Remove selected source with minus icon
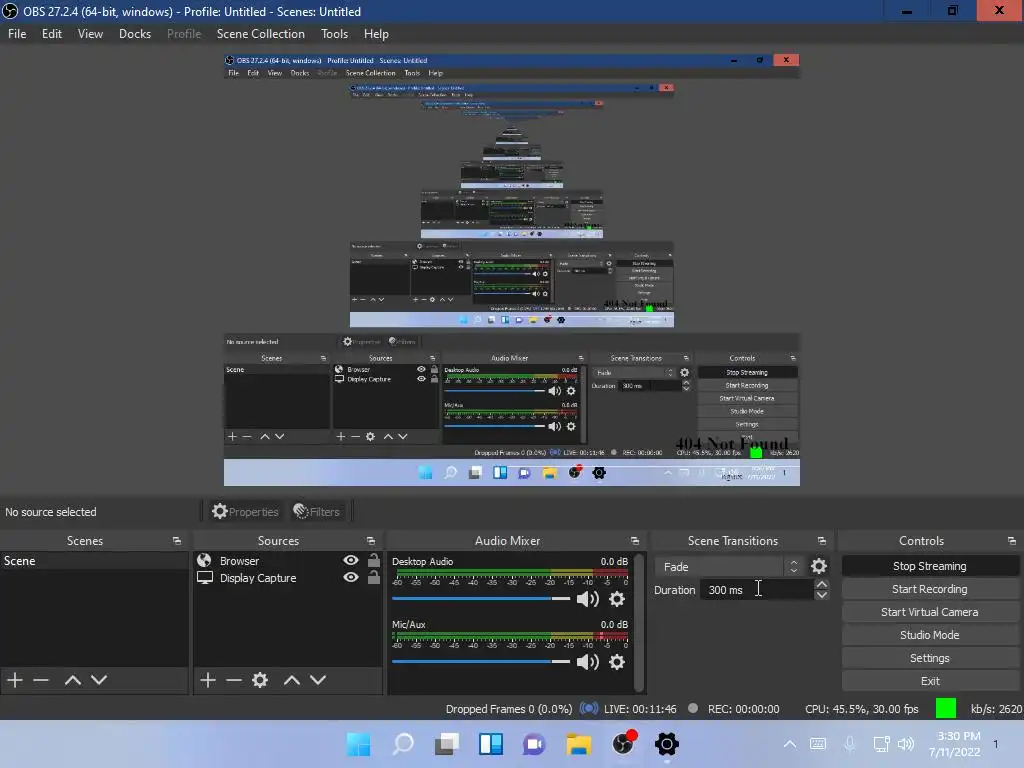 click(x=234, y=680)
